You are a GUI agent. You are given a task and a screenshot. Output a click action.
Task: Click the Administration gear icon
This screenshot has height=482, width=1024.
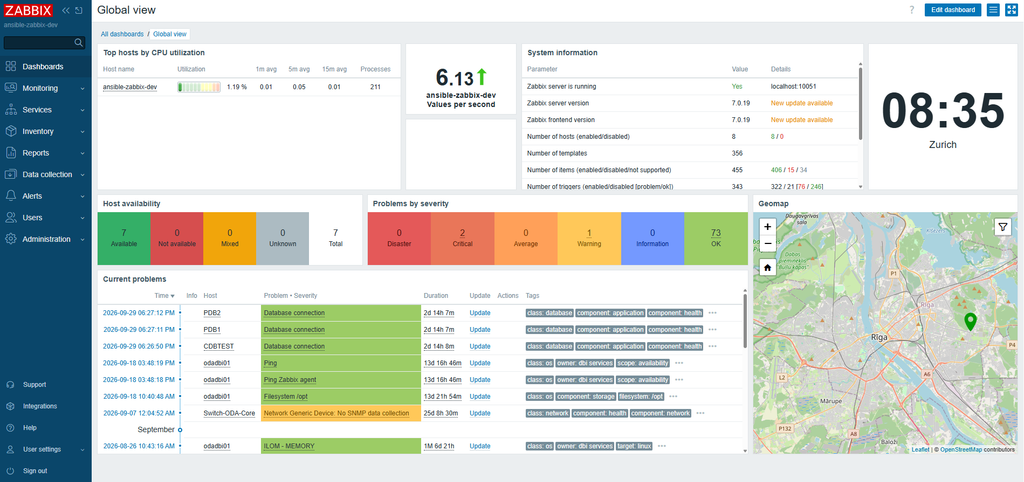(x=10, y=239)
